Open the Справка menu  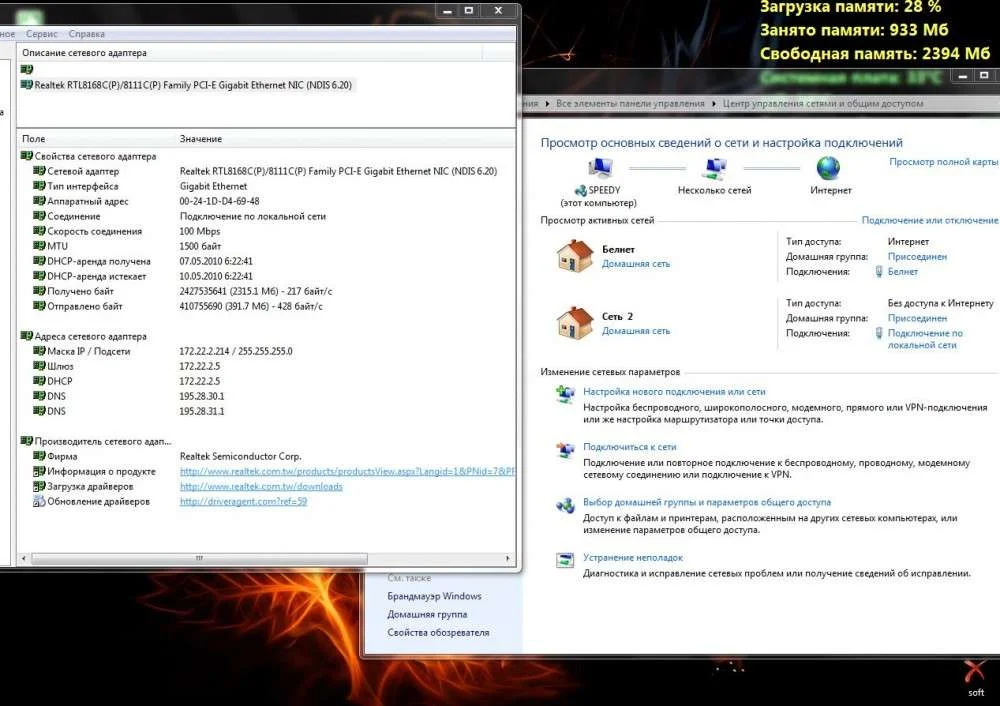86,34
